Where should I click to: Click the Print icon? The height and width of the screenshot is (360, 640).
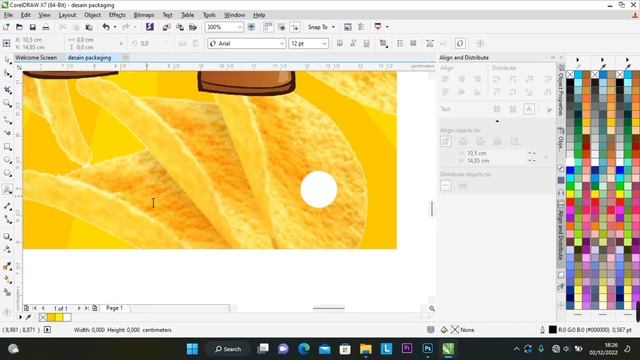click(x=46, y=27)
